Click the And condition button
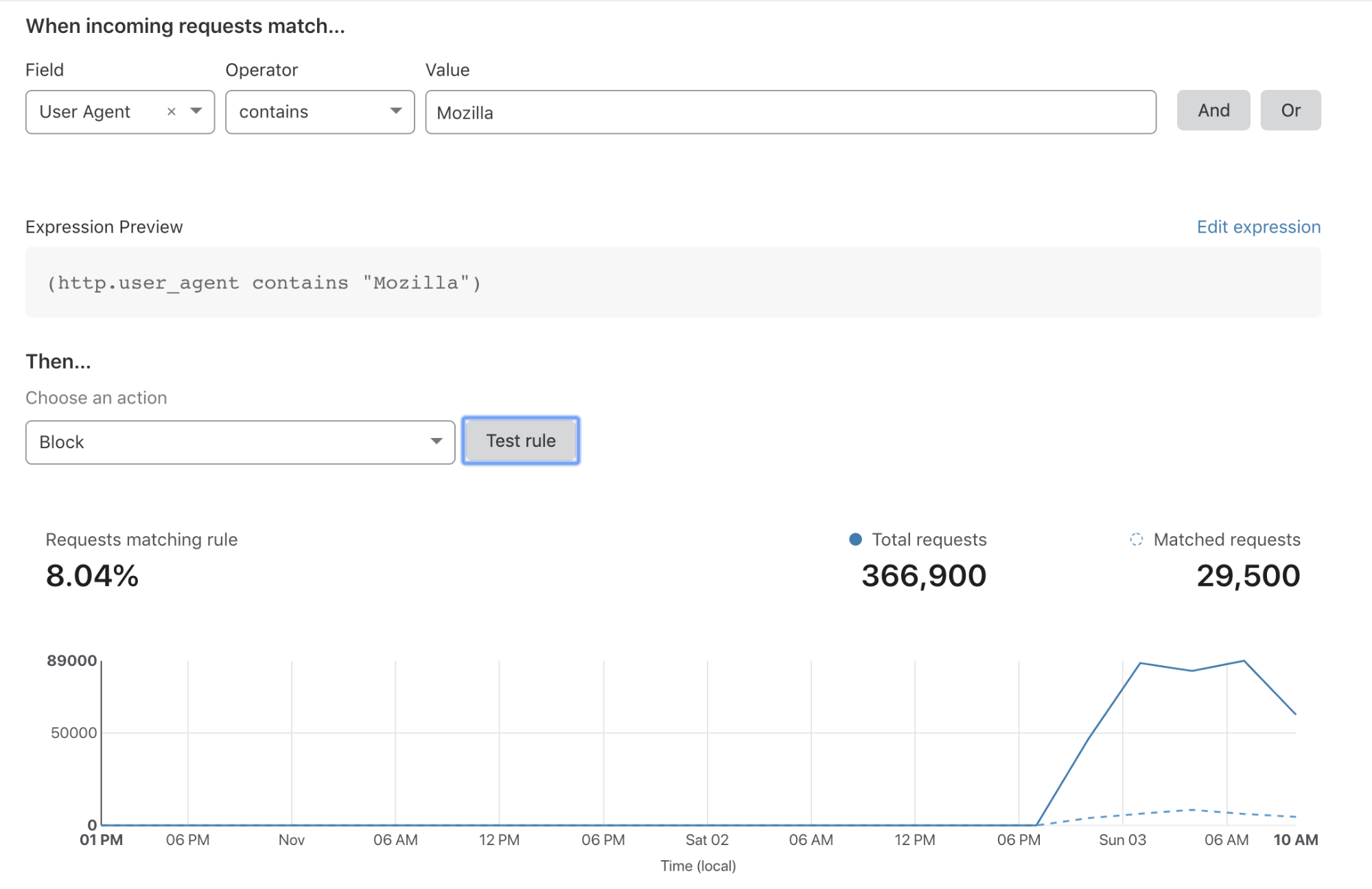Viewport: 1372px width, 889px height. (x=1213, y=110)
